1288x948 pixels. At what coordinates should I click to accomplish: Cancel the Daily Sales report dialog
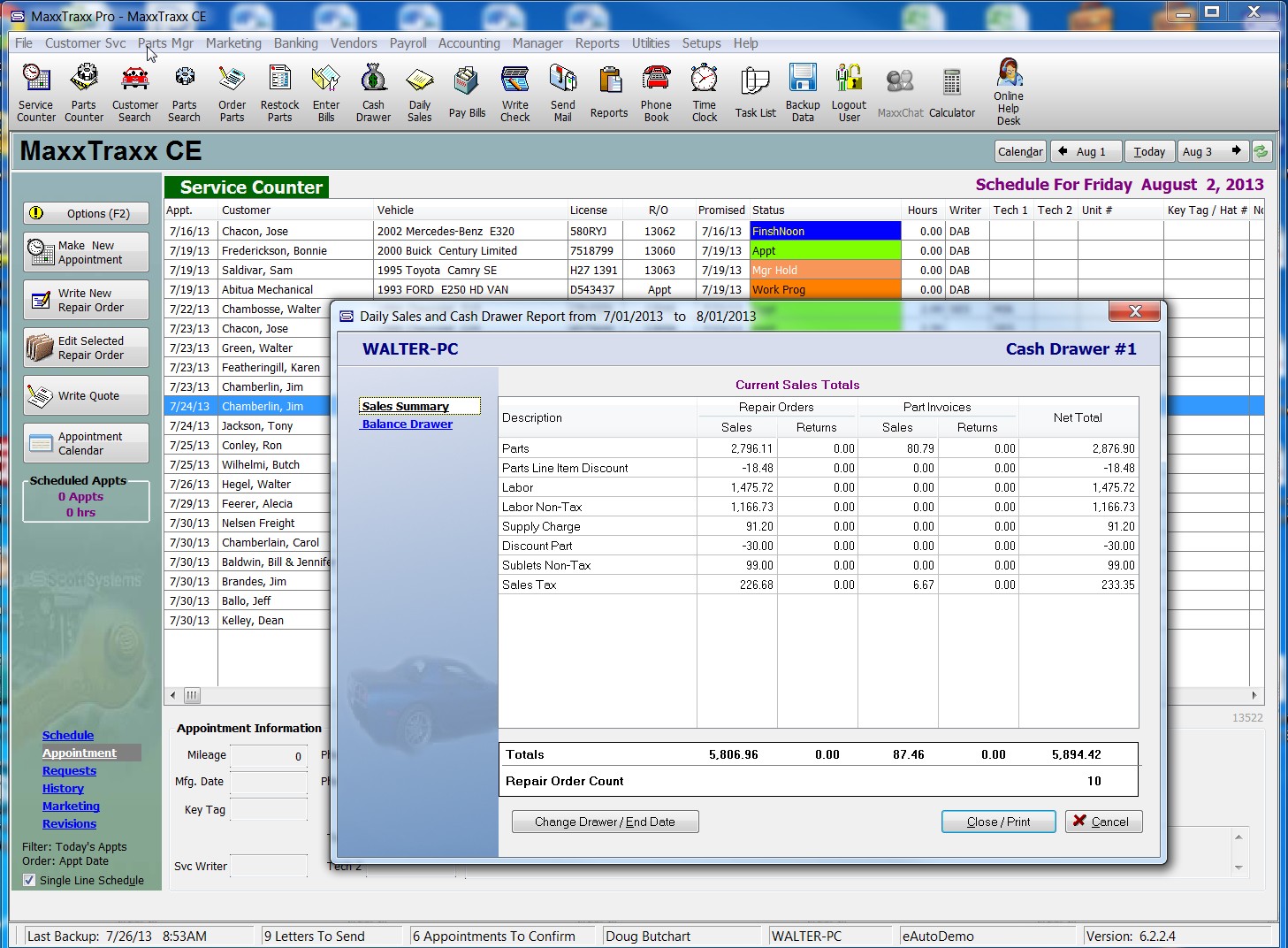[x=1103, y=822]
